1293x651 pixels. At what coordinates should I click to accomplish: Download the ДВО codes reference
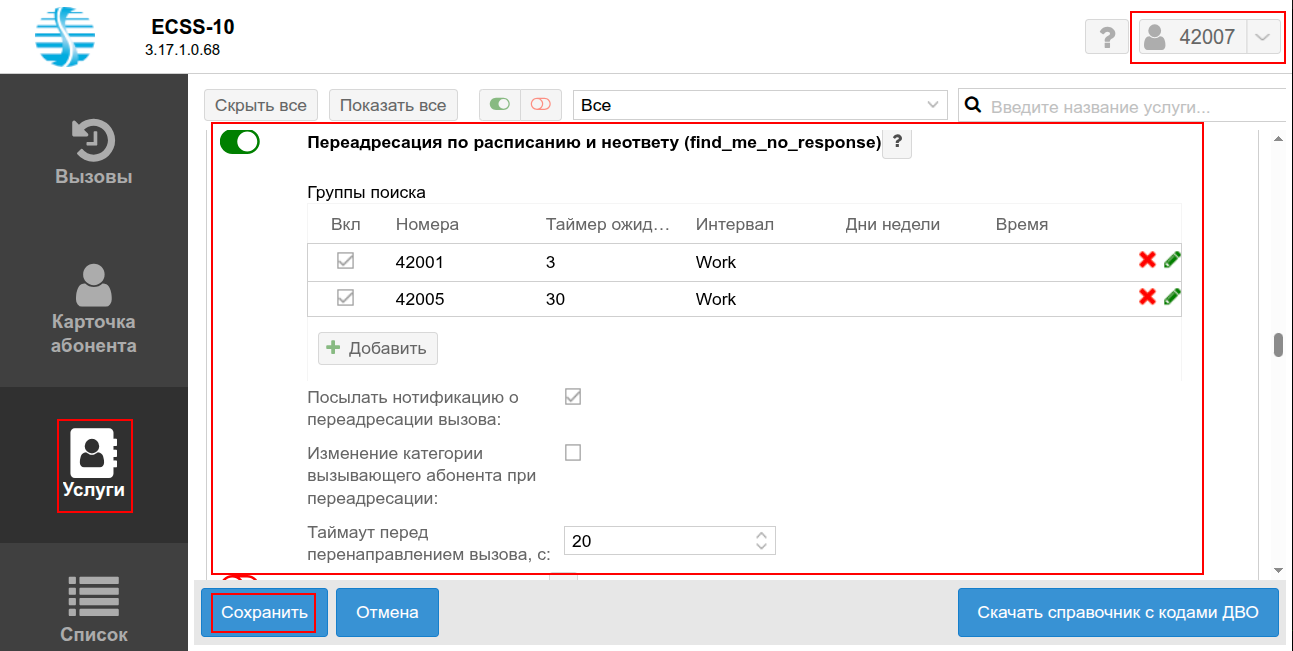tap(1118, 612)
